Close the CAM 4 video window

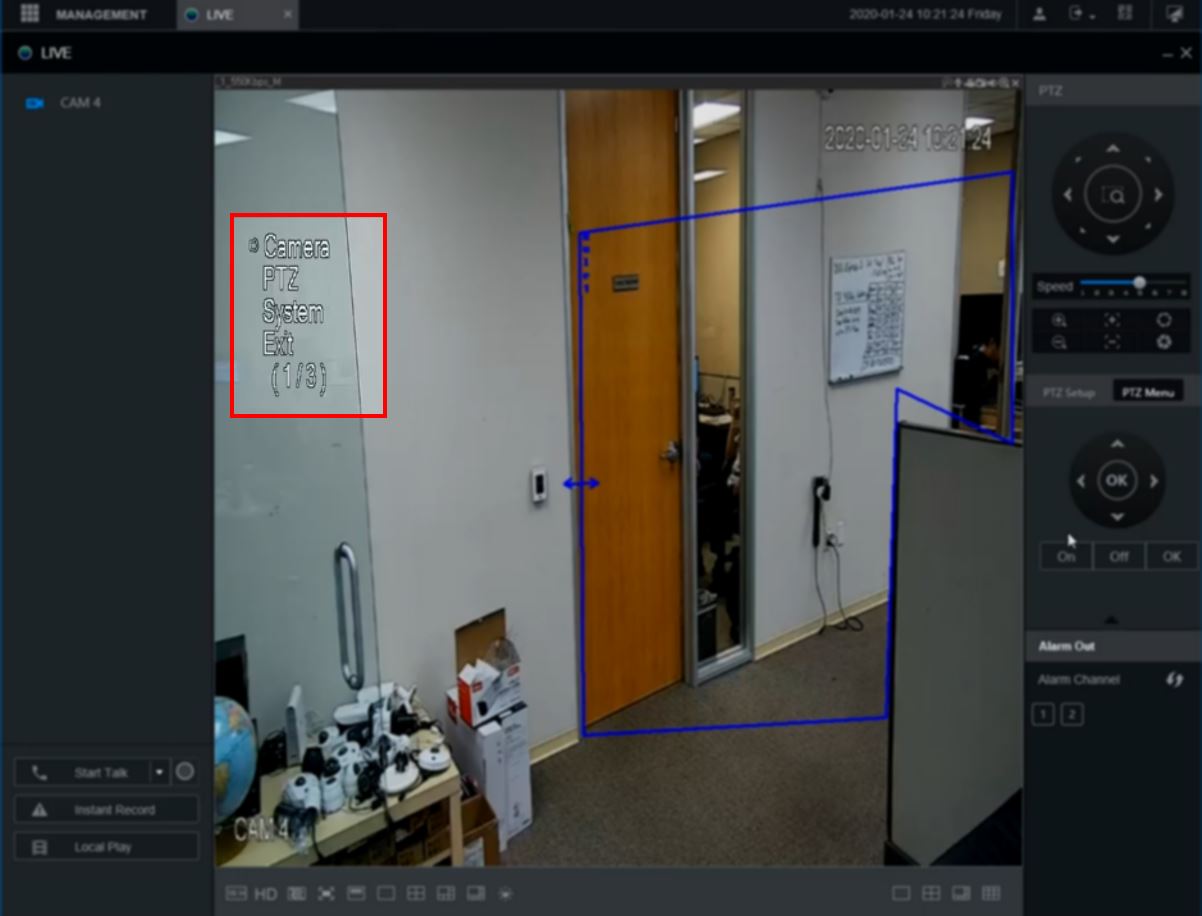click(x=1016, y=83)
